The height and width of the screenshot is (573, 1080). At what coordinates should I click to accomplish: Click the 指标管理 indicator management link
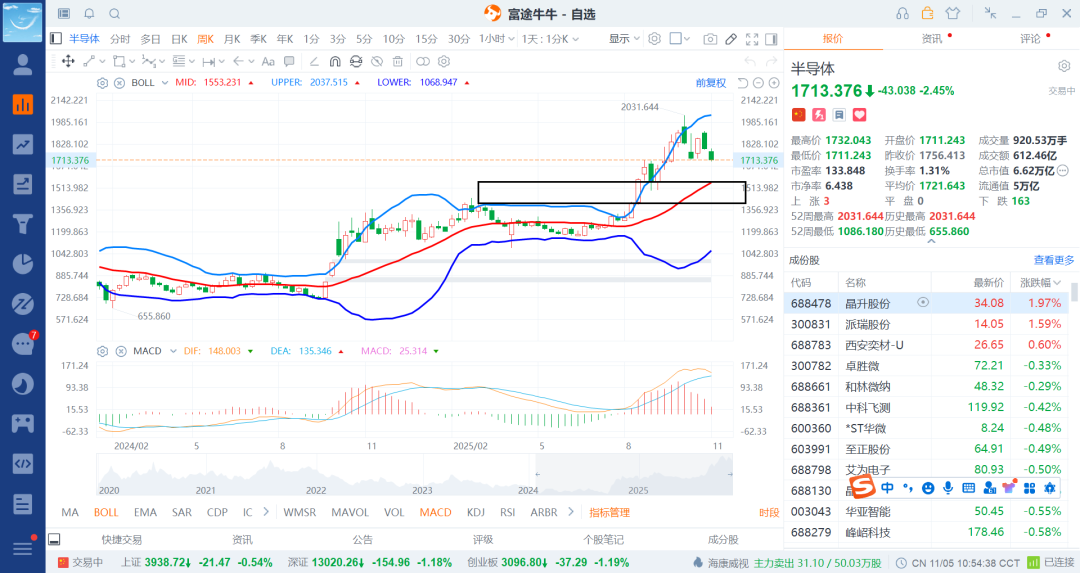point(609,512)
